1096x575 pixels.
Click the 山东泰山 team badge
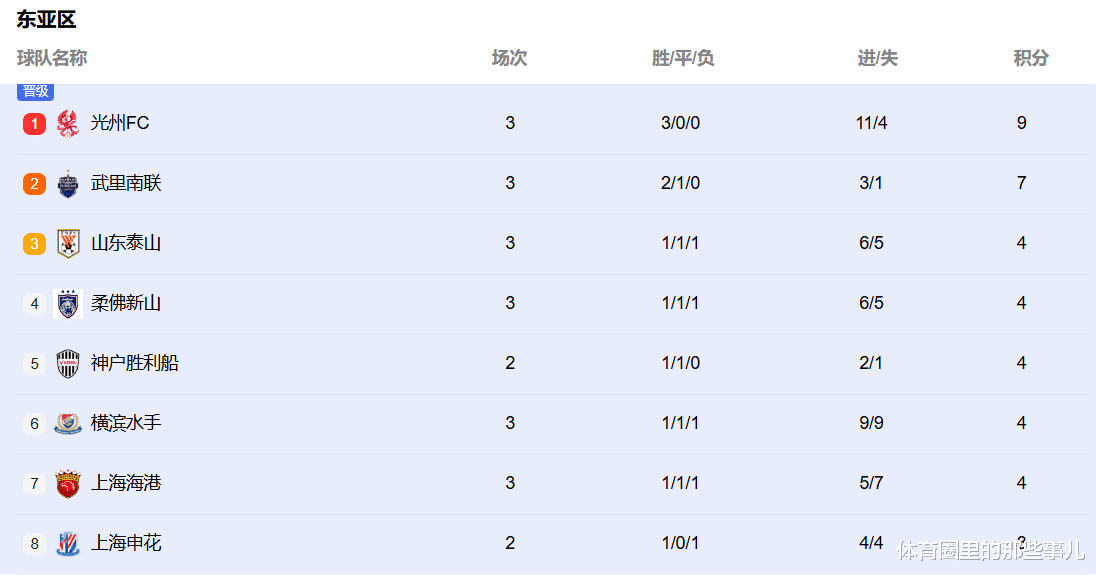point(68,244)
